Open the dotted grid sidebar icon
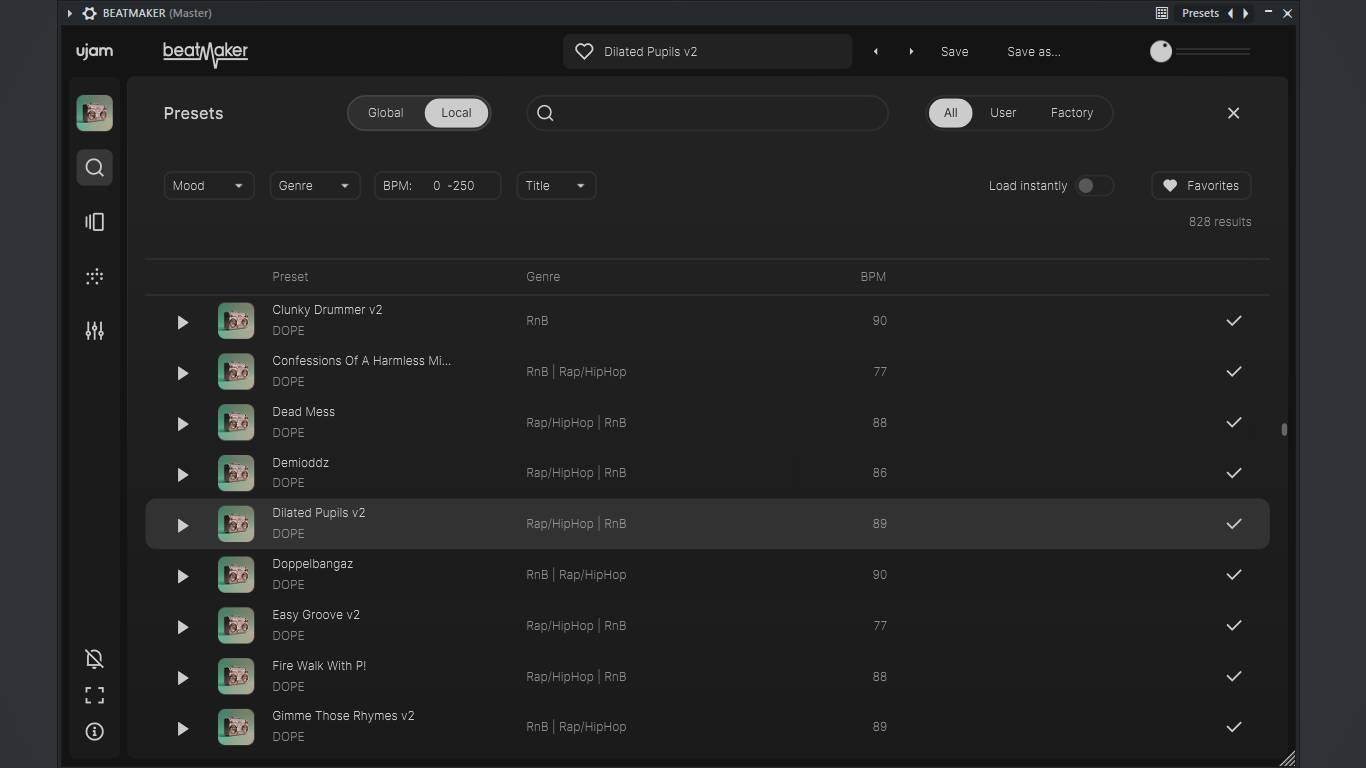Viewport: 1366px width, 768px height. pos(94,277)
